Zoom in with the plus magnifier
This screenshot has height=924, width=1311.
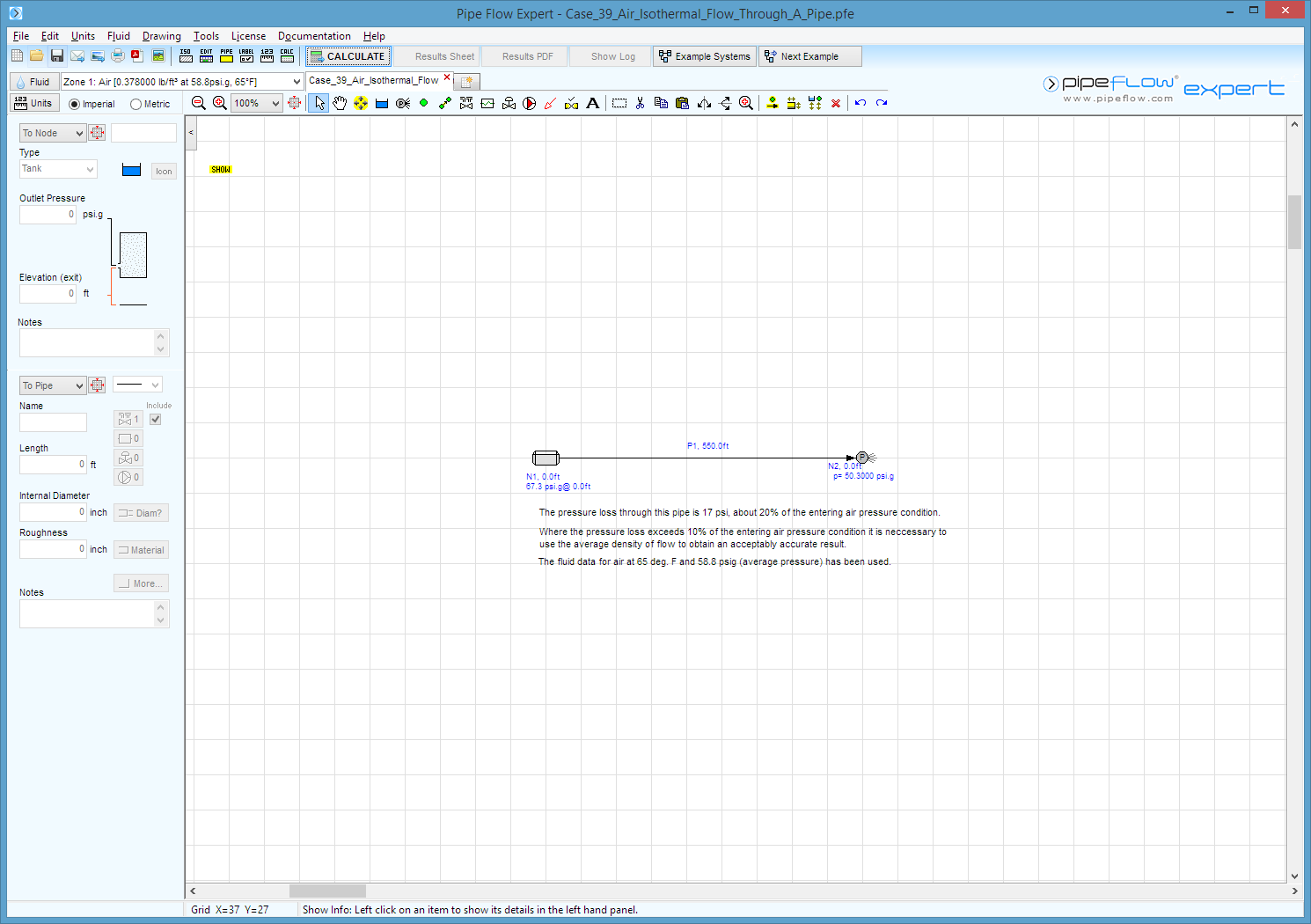click(220, 103)
